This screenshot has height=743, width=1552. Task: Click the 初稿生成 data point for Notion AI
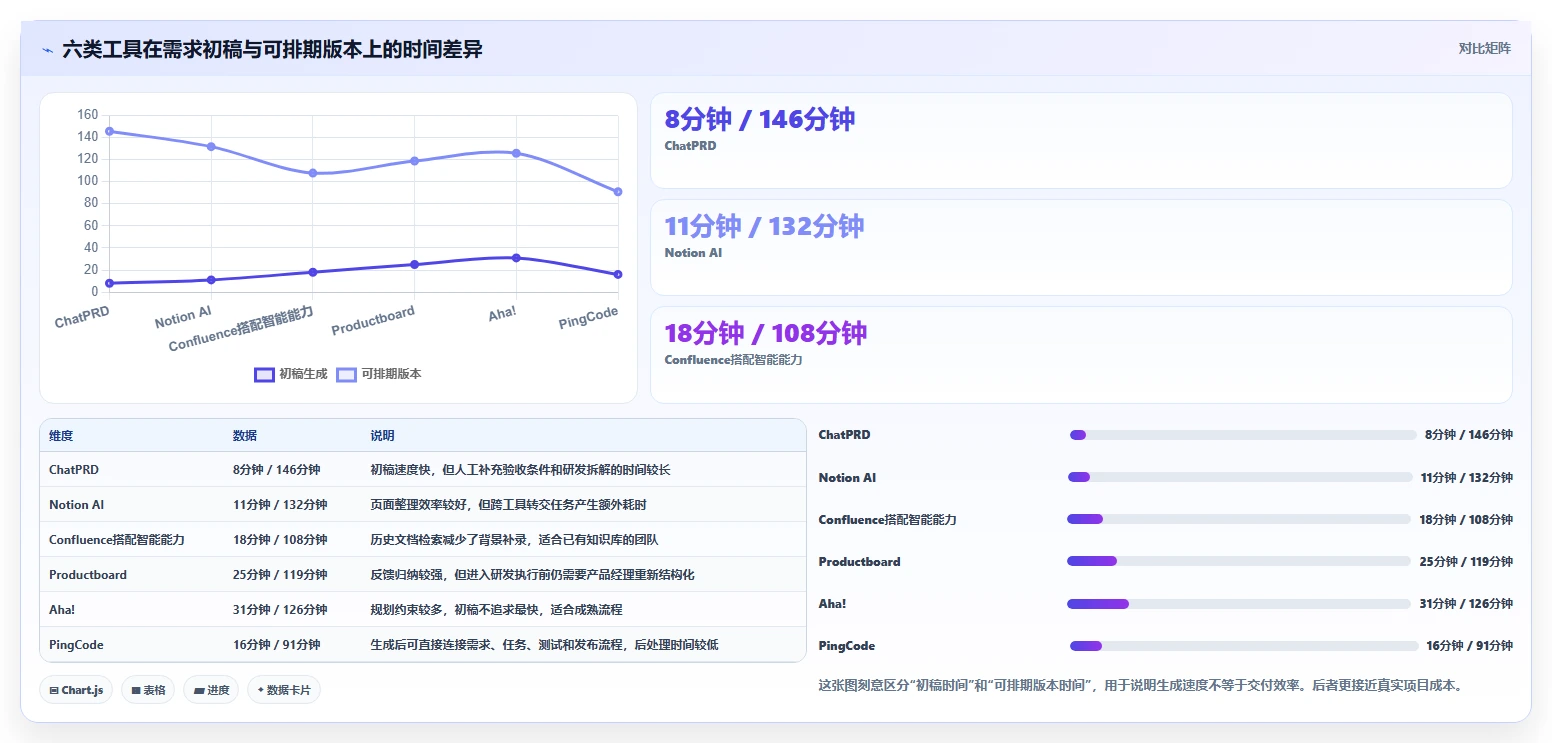click(211, 280)
